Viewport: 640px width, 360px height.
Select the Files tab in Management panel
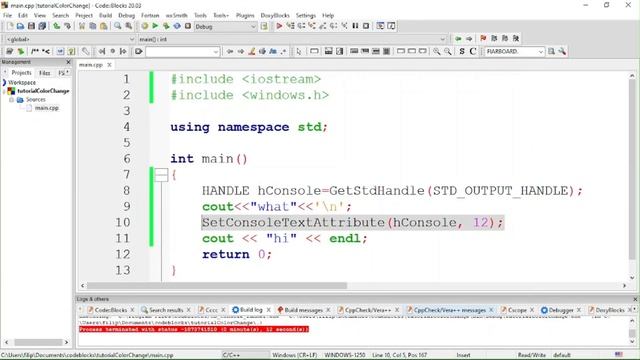44,73
